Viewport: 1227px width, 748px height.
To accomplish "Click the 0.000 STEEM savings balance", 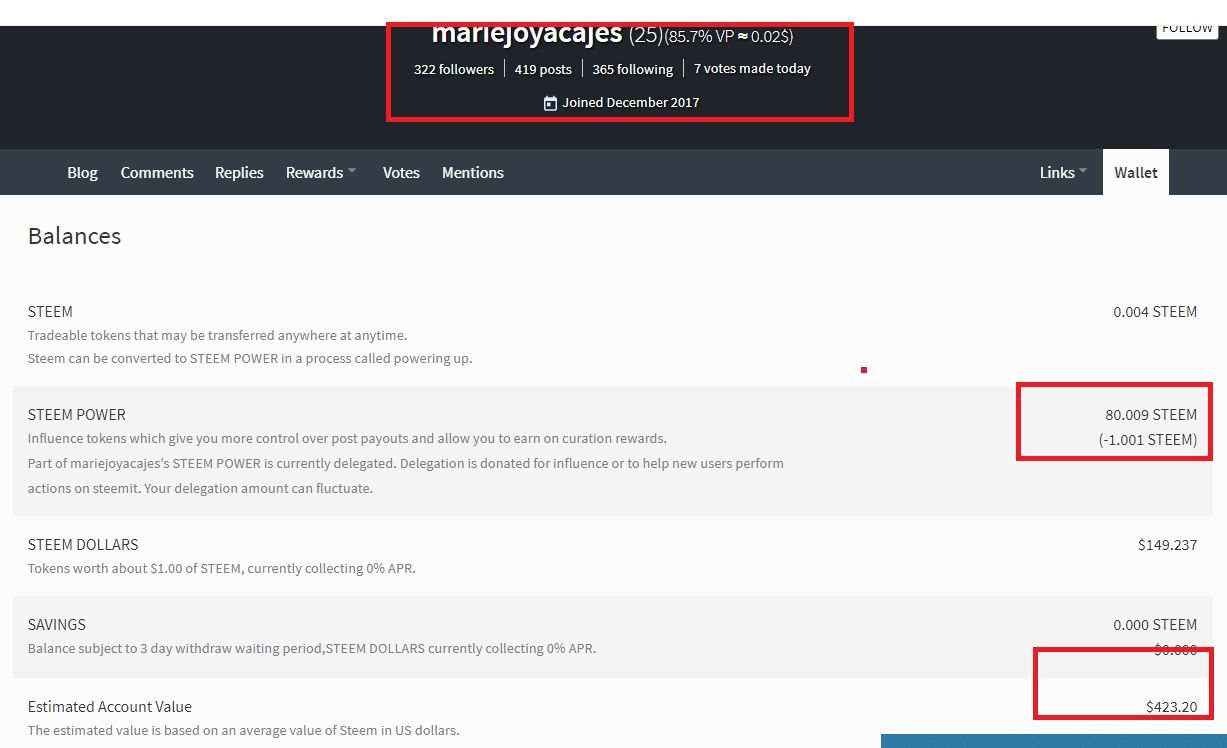I will coord(1155,625).
